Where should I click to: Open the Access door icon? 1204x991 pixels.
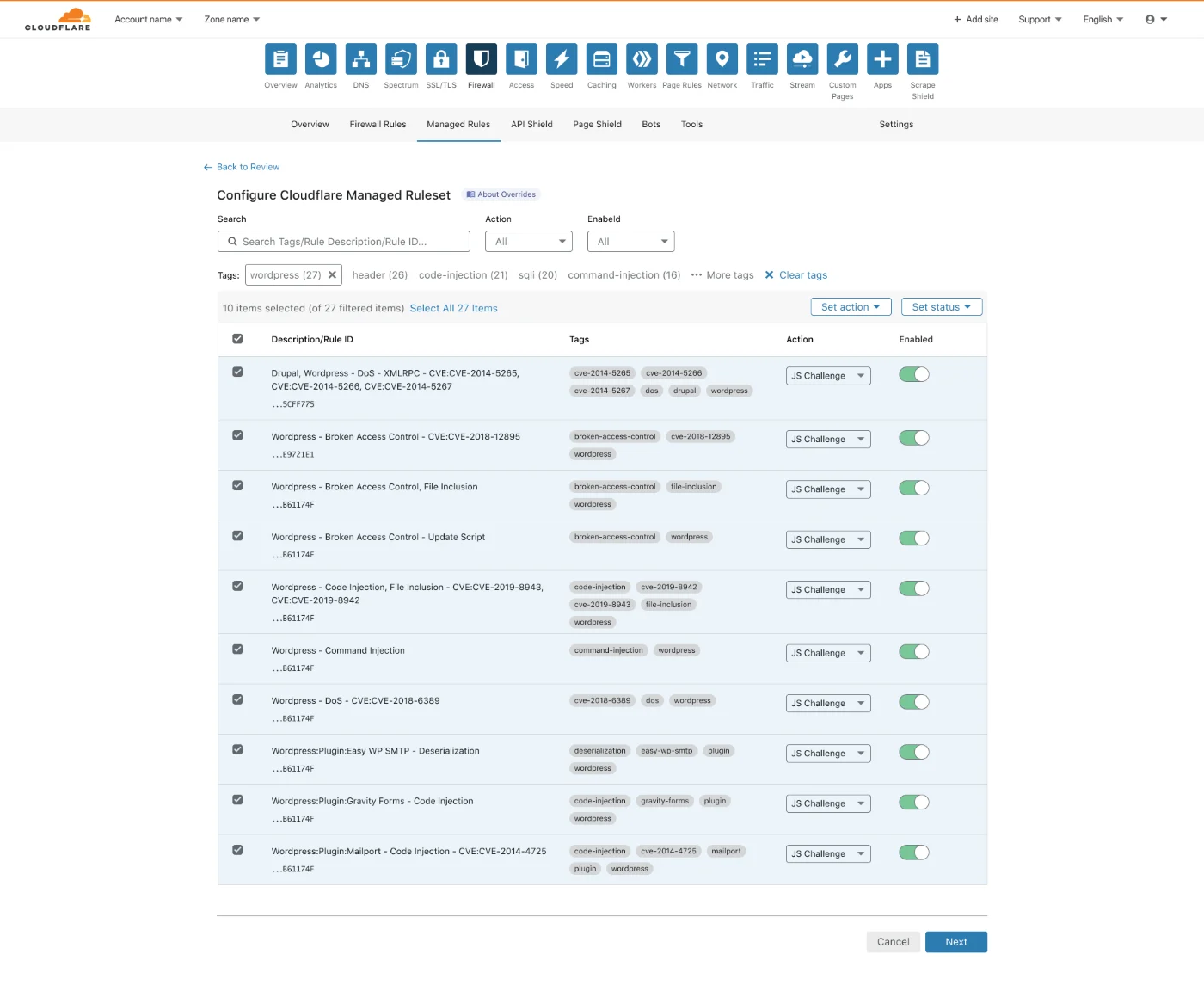(x=521, y=59)
